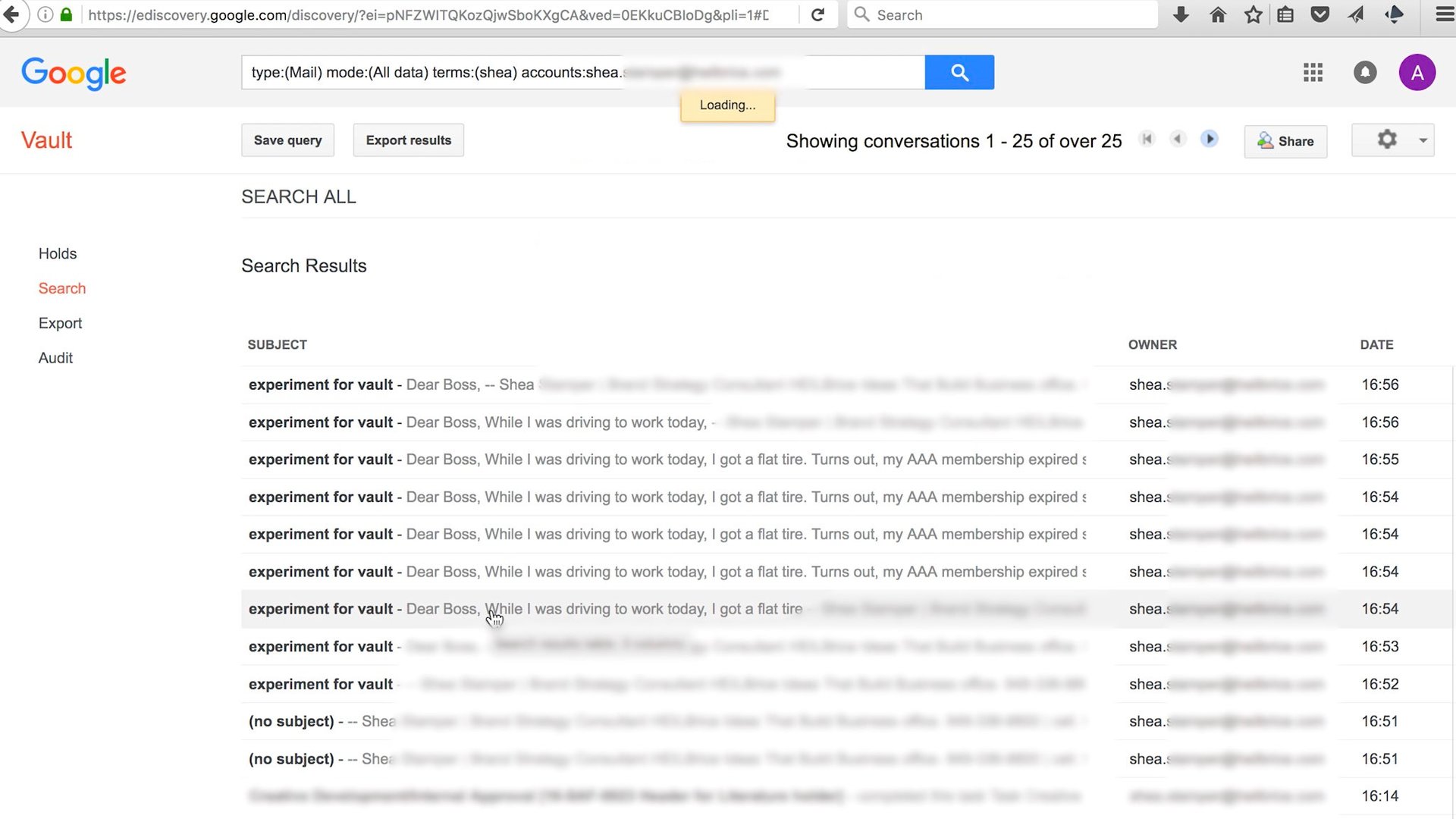Run the Vault search with magnifier button
This screenshot has height=819, width=1456.
point(959,72)
